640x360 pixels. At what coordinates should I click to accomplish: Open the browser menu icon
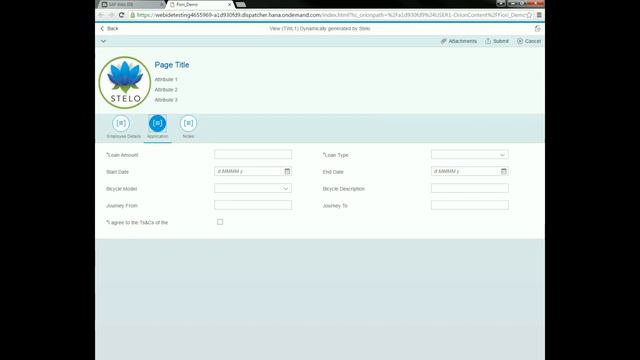pos(539,15)
